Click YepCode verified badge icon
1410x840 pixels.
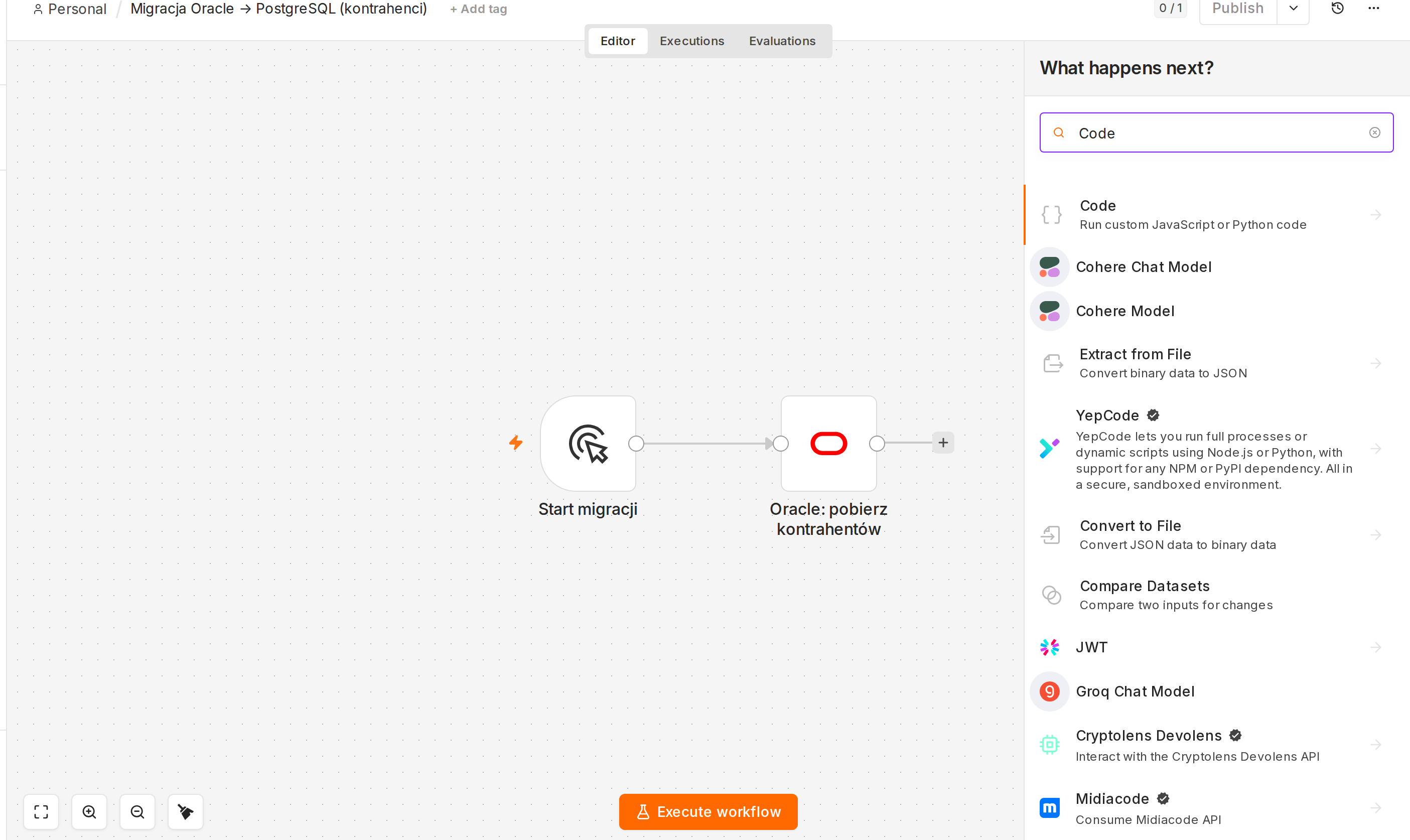coord(1153,415)
